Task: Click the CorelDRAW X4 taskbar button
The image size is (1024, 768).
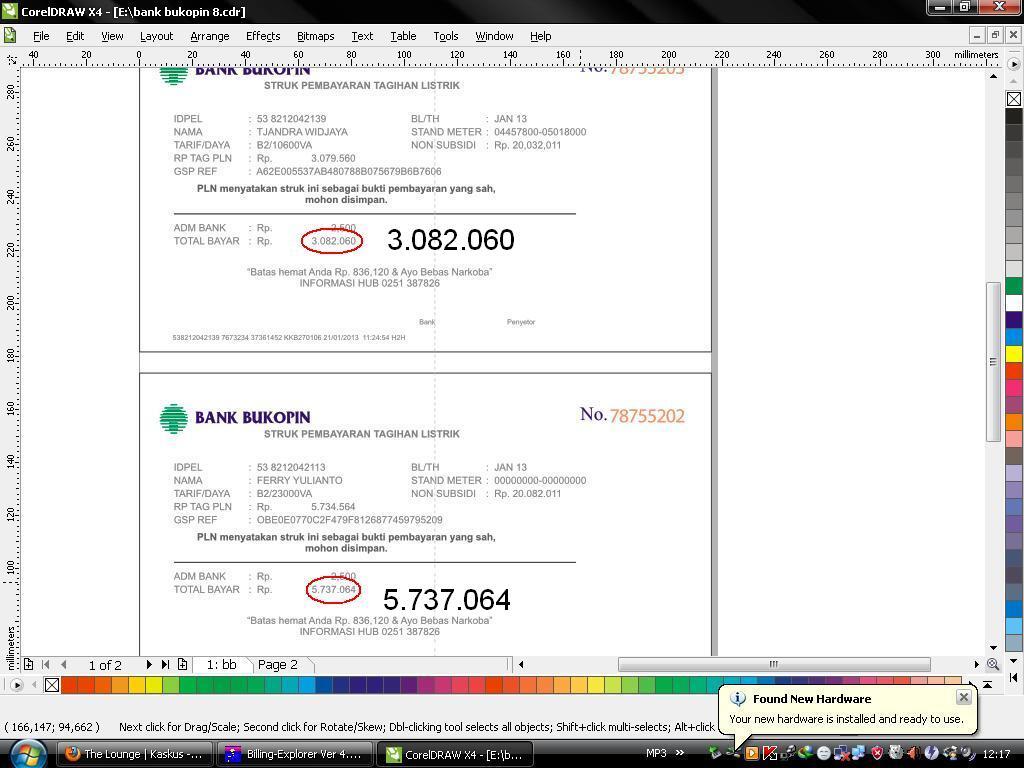Action: [455, 754]
